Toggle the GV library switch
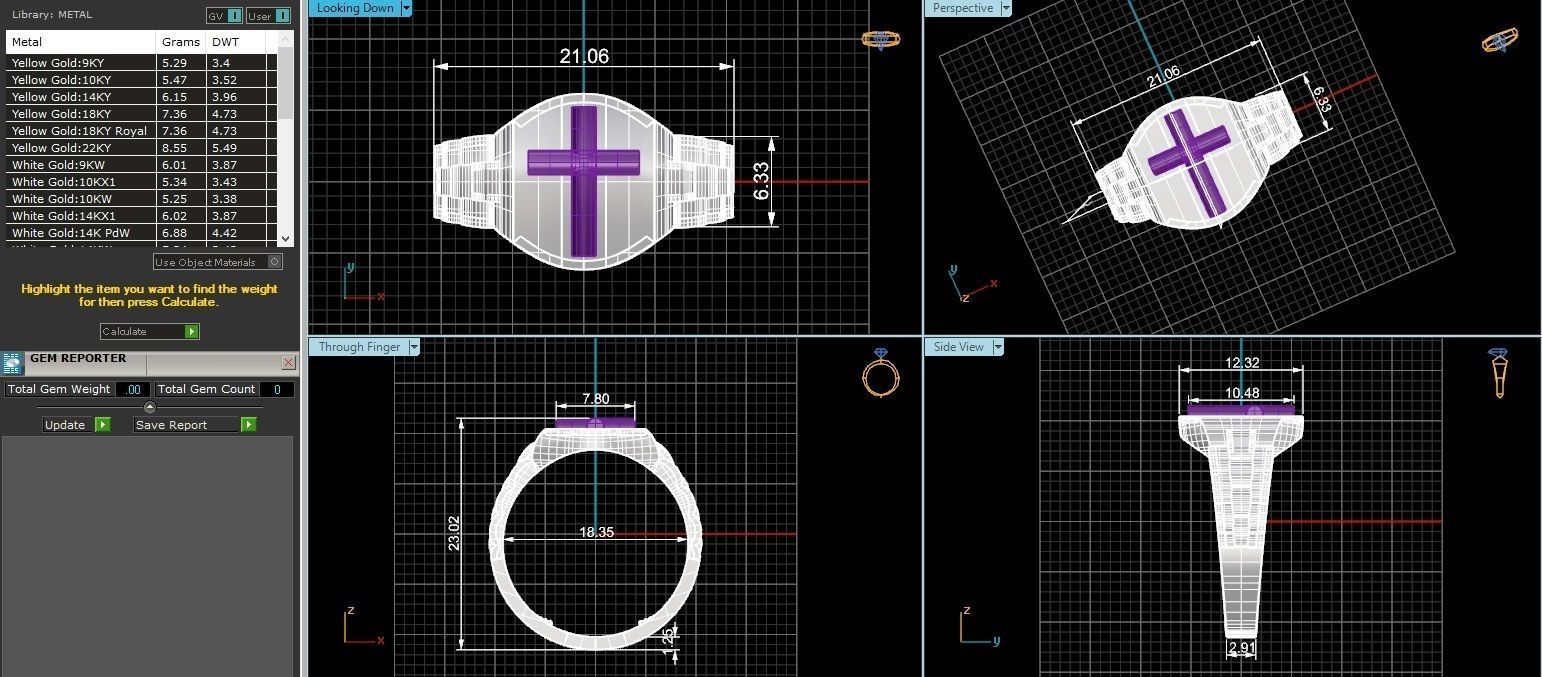The image size is (1542, 677). click(x=224, y=15)
